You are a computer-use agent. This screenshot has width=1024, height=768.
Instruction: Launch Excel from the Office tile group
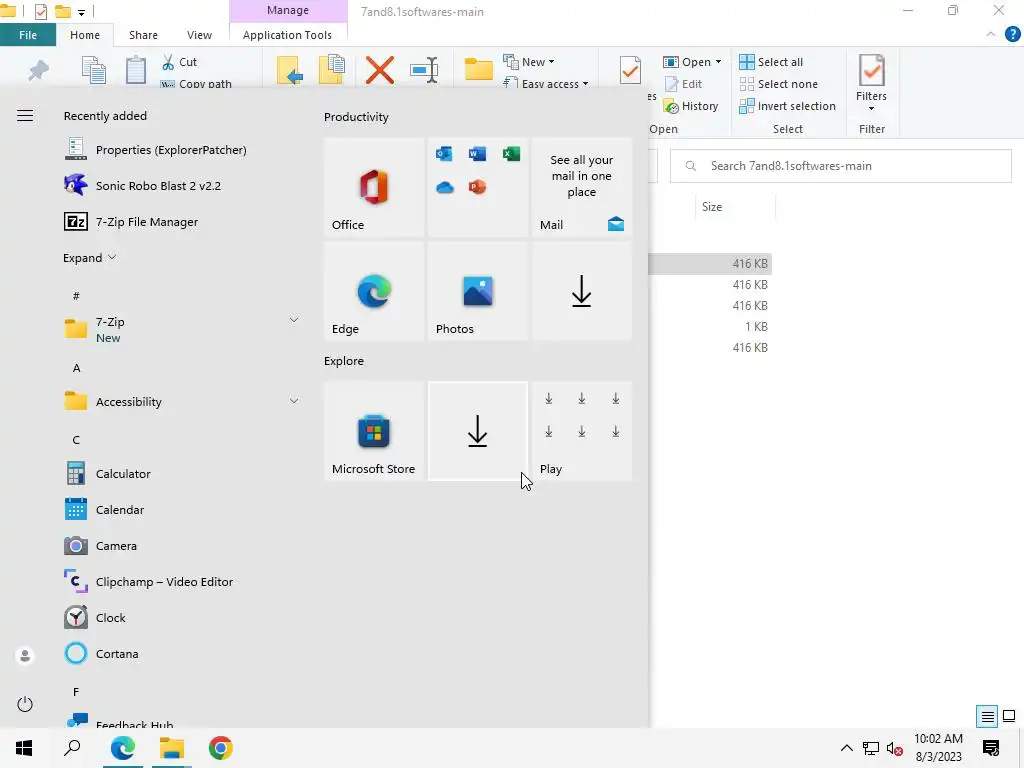(x=511, y=154)
